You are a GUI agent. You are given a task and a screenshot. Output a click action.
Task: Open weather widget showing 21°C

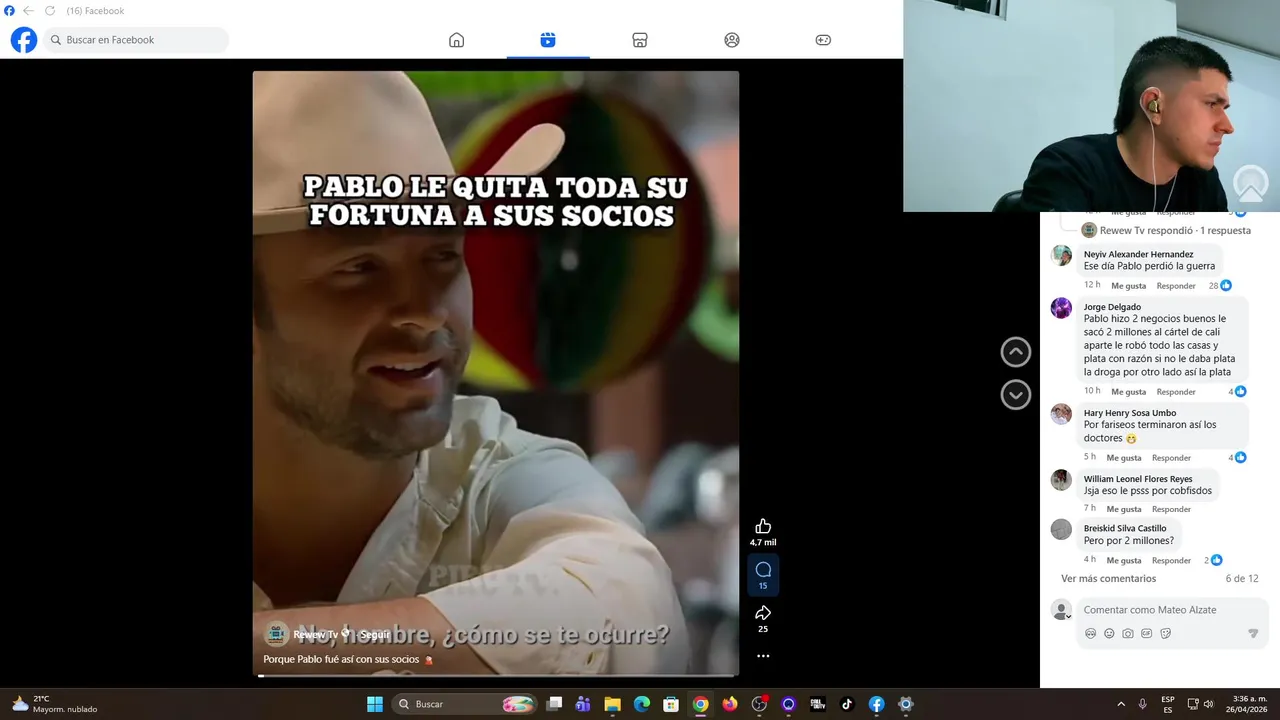click(55, 704)
